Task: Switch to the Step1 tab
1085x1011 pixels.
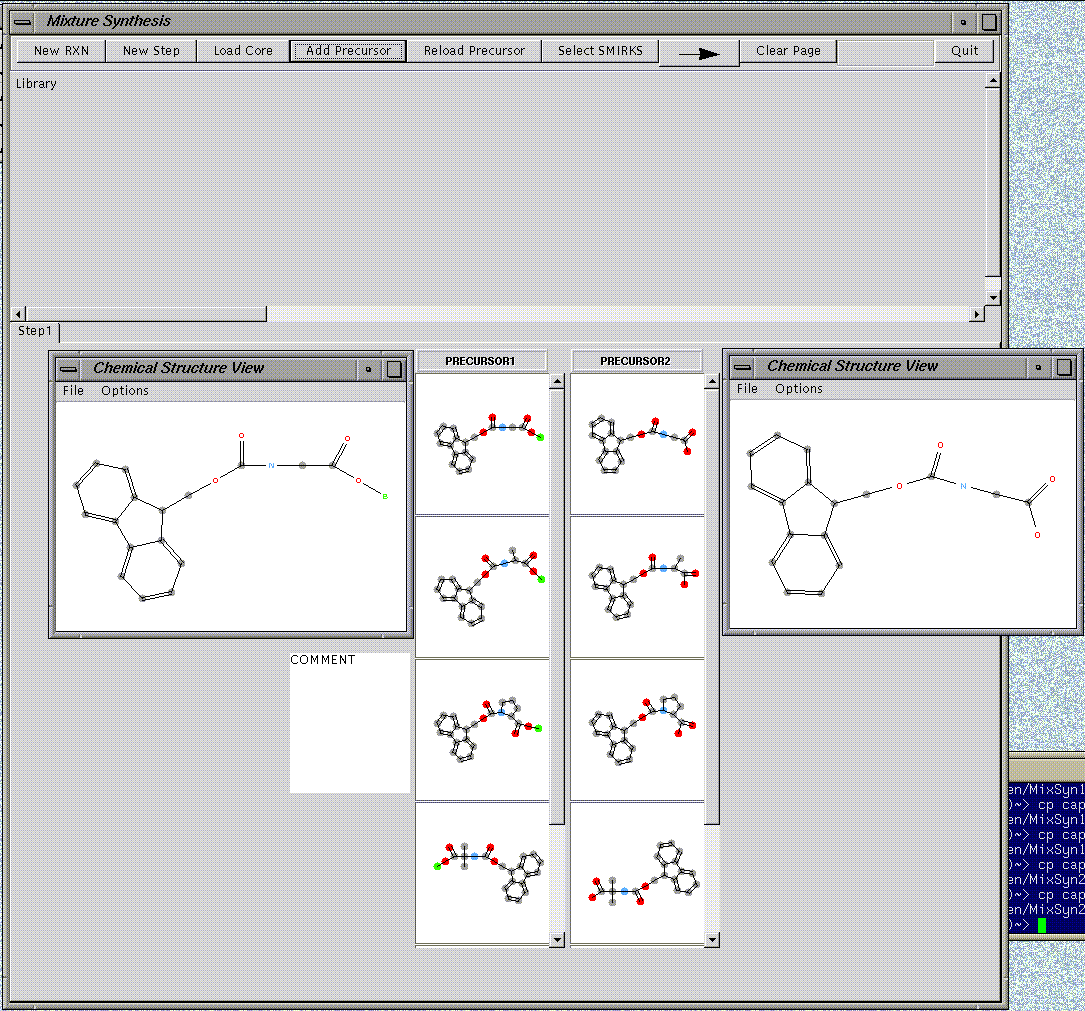Action: coord(35,331)
